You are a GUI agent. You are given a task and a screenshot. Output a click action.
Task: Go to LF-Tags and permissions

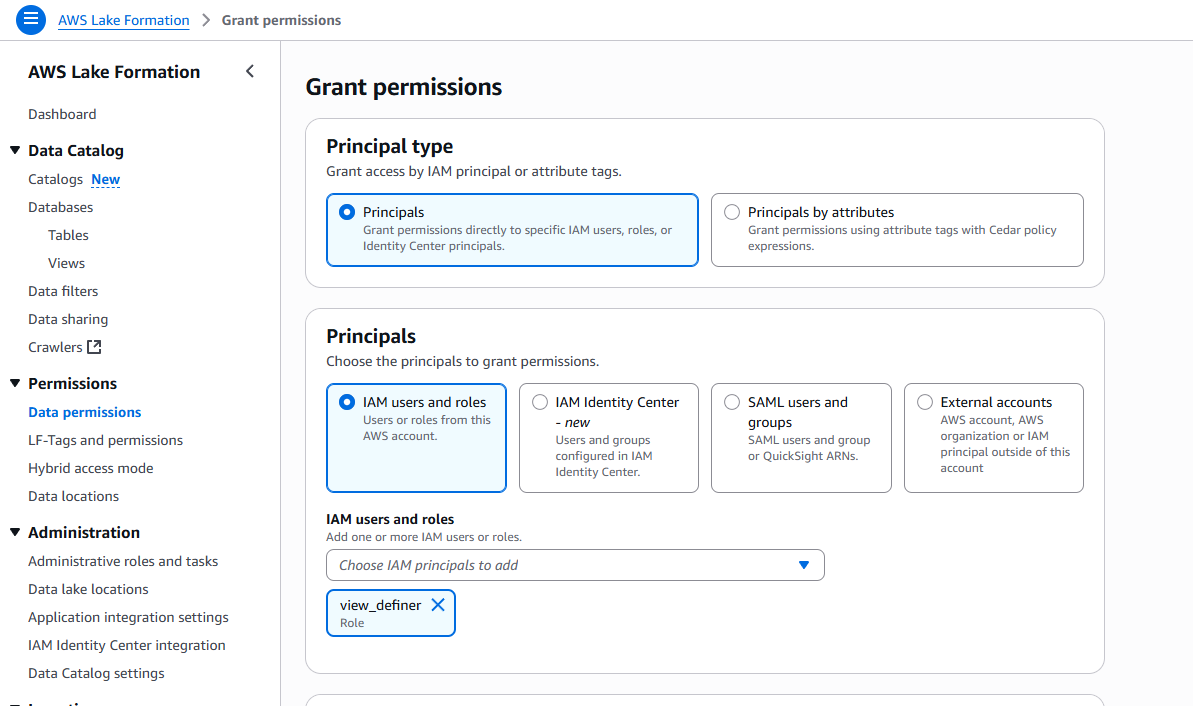(105, 440)
